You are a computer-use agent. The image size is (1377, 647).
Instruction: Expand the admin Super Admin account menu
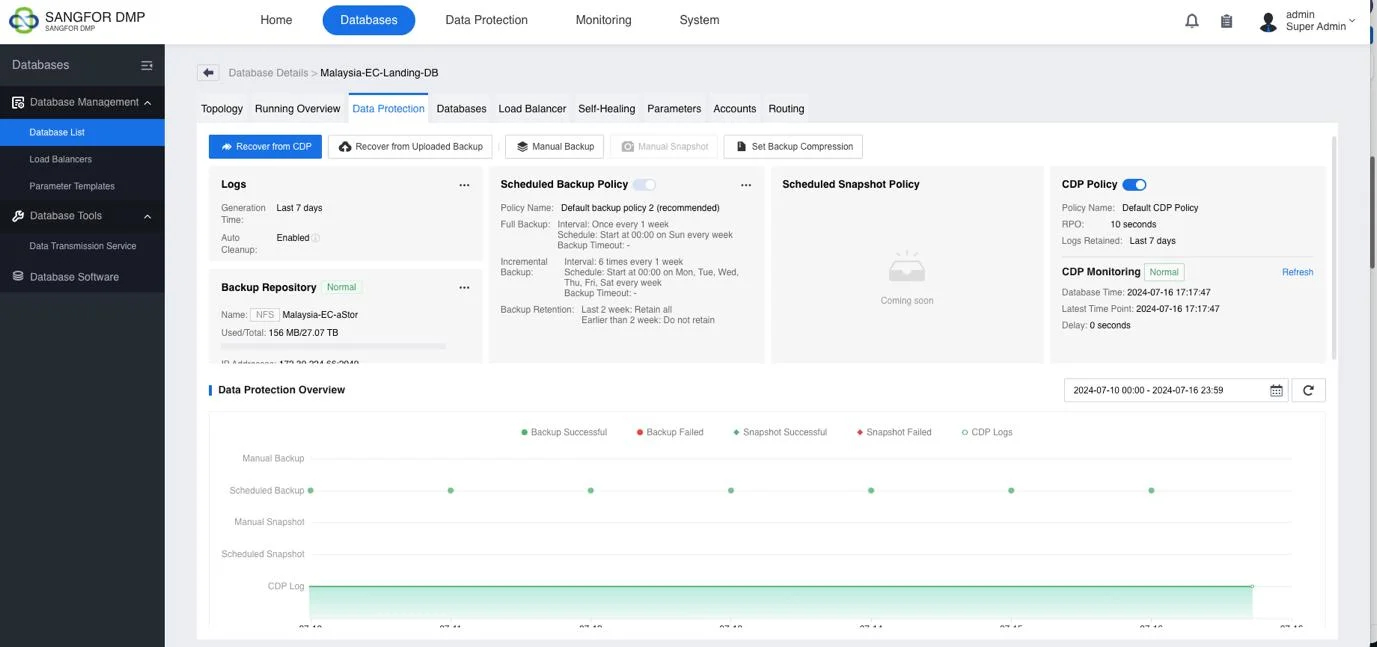point(1315,20)
